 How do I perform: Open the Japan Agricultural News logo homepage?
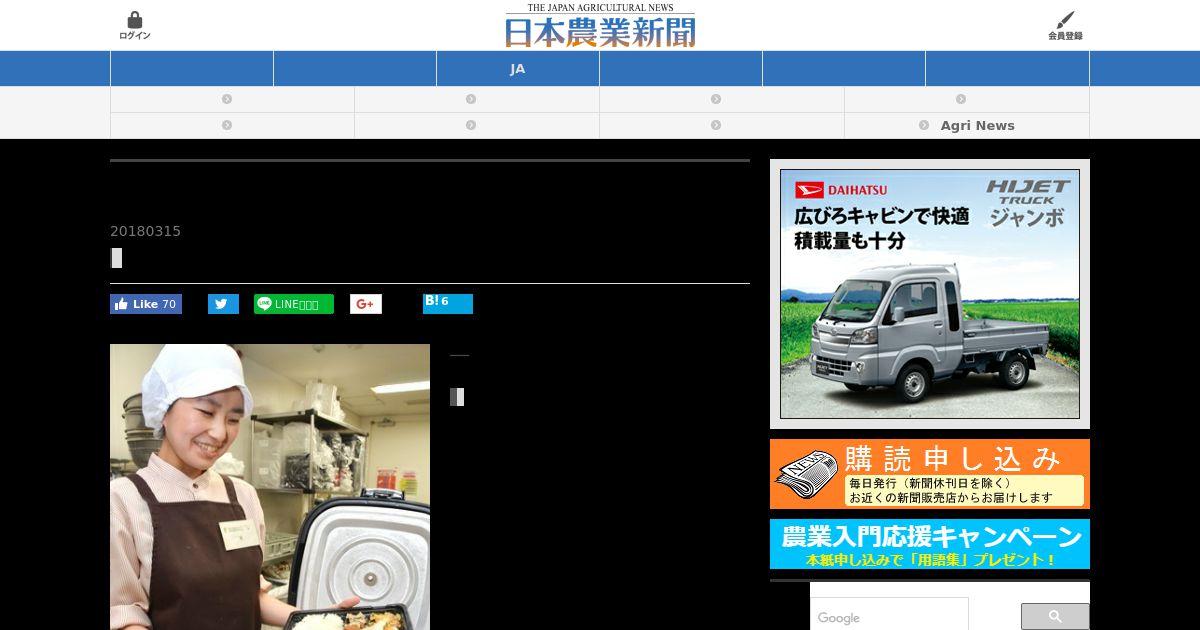tap(600, 26)
